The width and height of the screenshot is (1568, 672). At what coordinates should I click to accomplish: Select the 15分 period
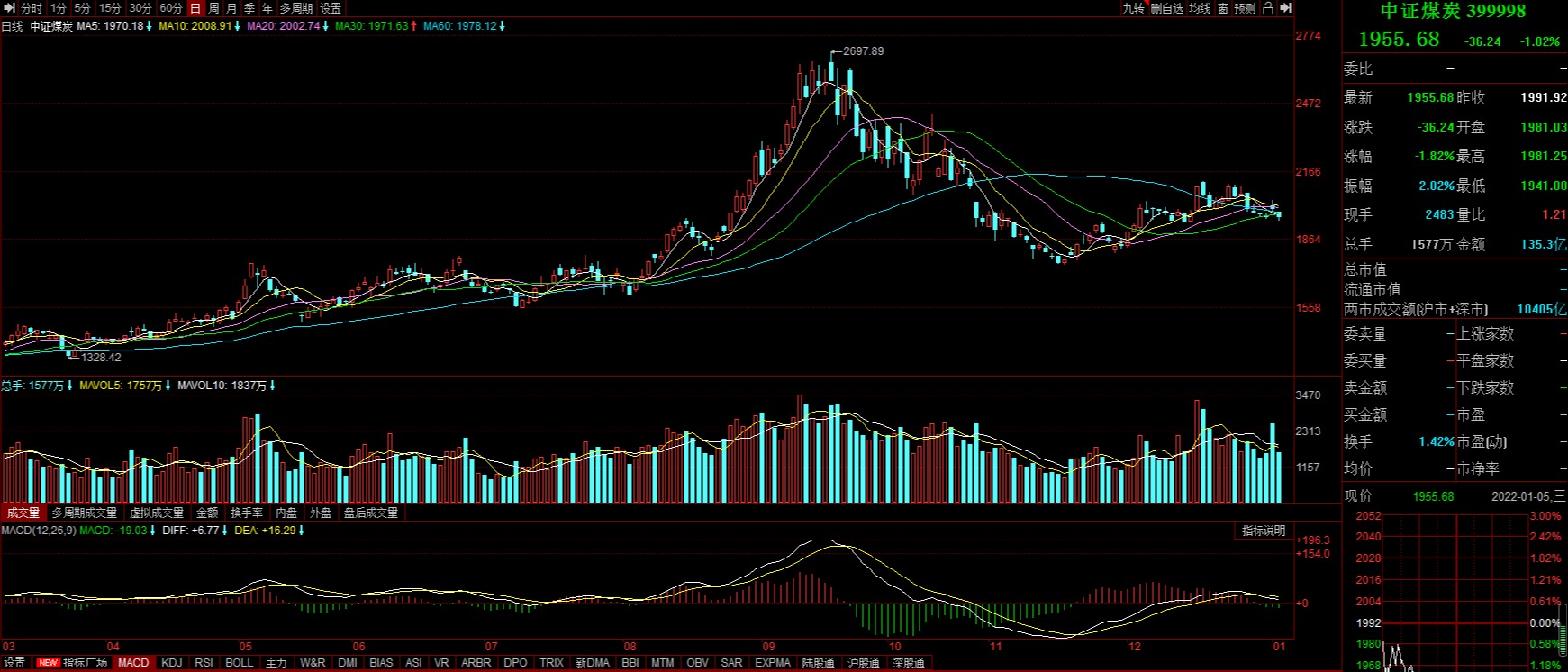tap(110, 8)
